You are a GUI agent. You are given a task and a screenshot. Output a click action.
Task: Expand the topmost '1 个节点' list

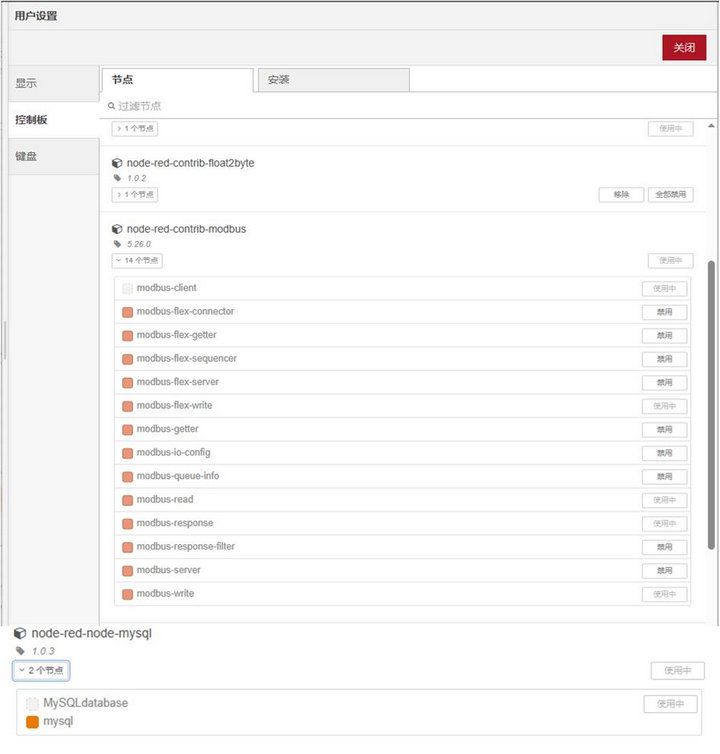click(x=135, y=129)
